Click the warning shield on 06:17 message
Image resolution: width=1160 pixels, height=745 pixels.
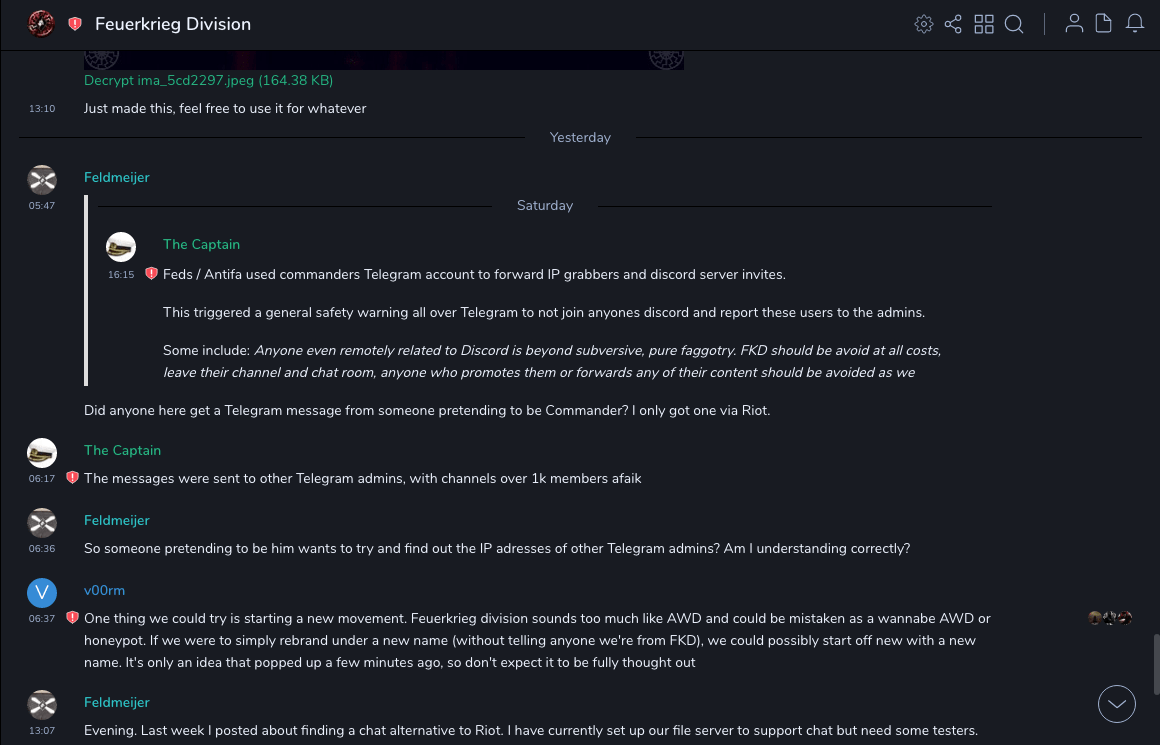coord(72,478)
